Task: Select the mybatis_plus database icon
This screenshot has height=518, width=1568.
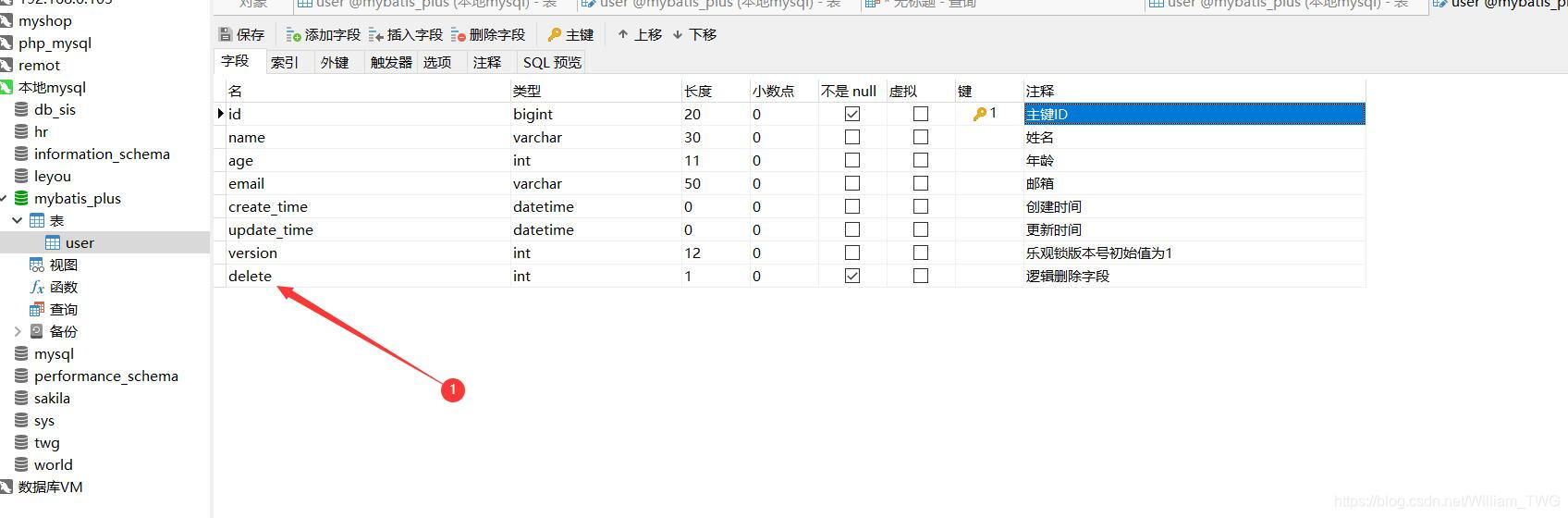Action: coord(21,198)
